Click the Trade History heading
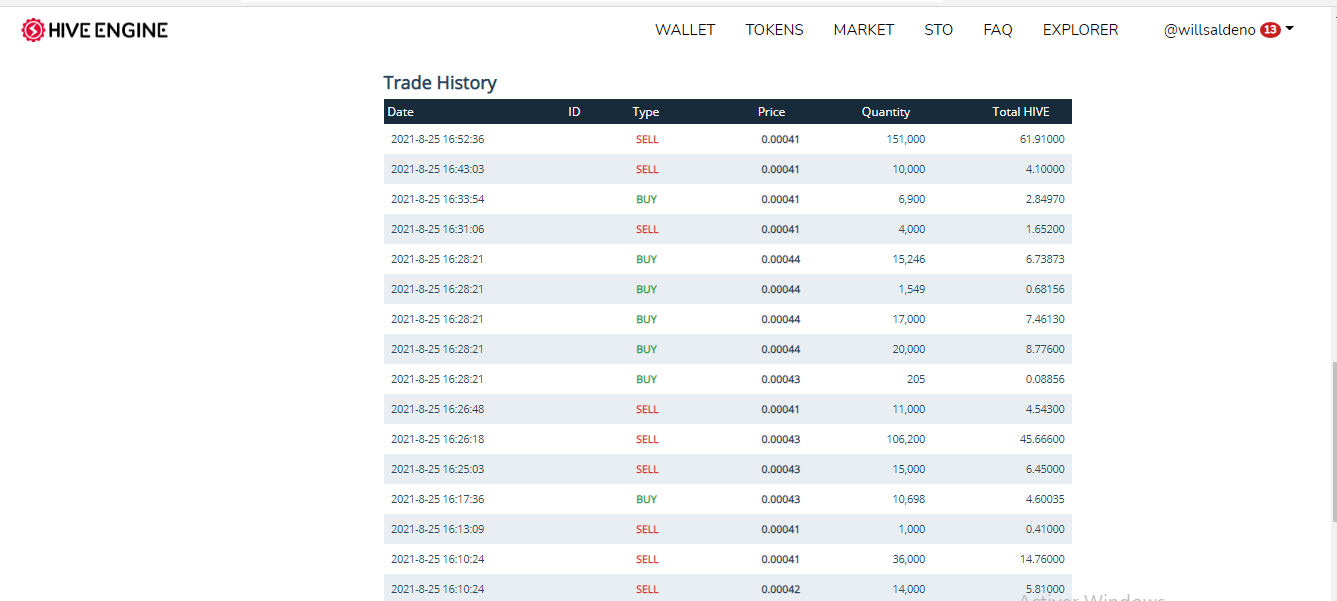The image size is (1337, 601). click(x=440, y=83)
